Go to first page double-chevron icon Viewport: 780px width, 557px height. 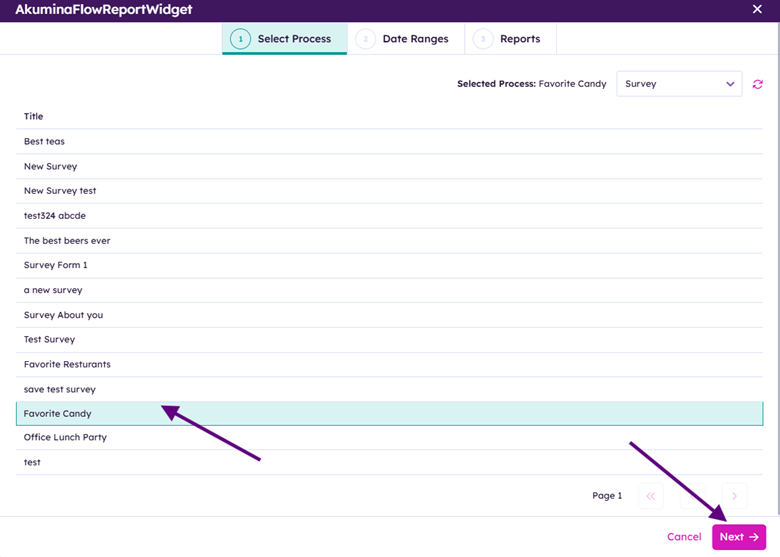(651, 495)
